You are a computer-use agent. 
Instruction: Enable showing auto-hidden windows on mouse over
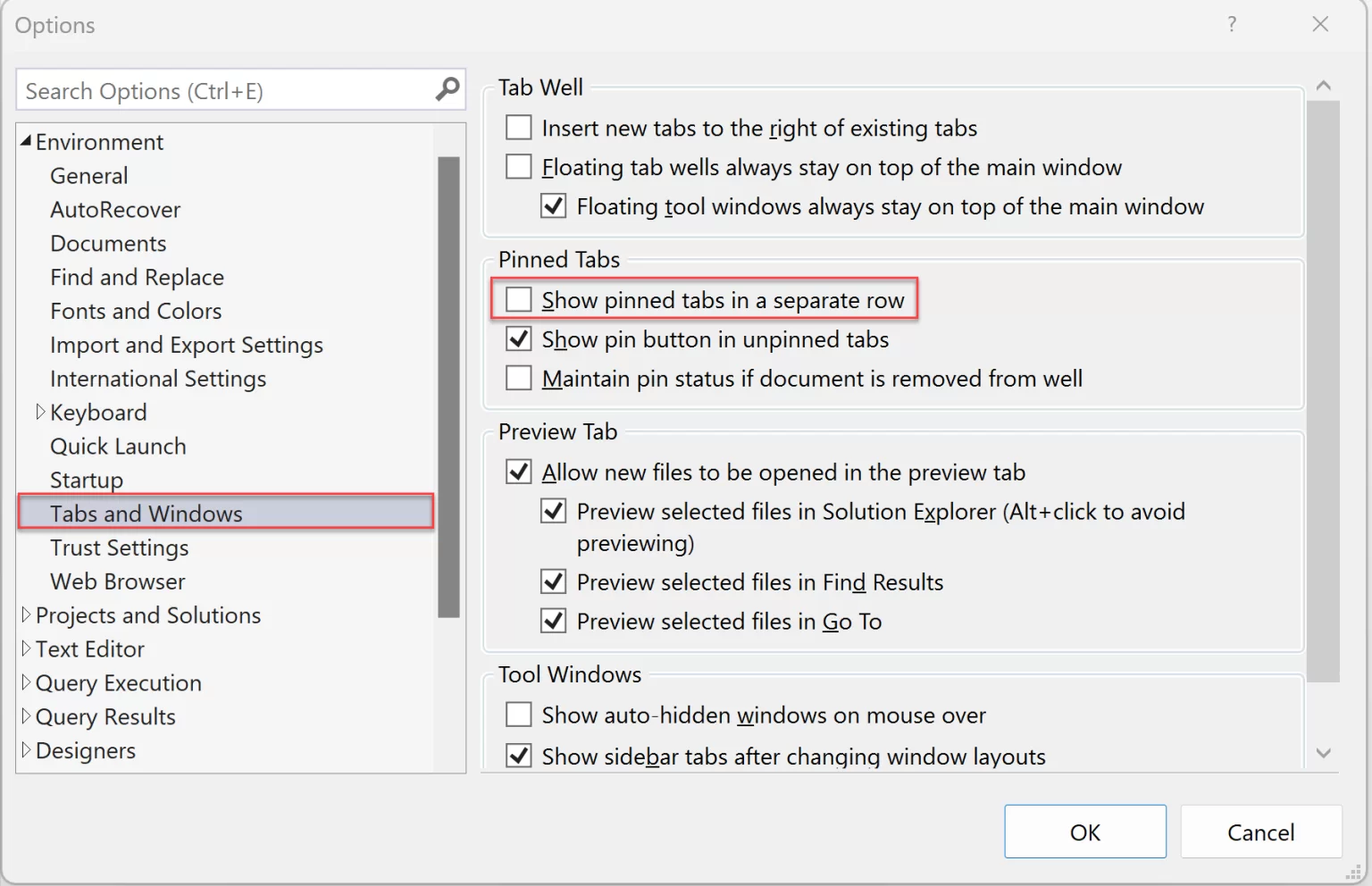click(x=518, y=714)
